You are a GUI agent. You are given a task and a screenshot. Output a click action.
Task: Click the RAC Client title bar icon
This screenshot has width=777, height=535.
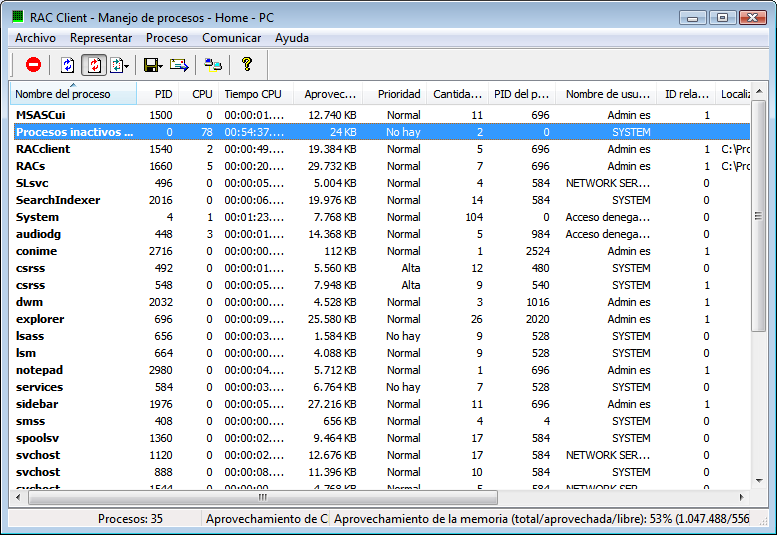click(x=17, y=16)
